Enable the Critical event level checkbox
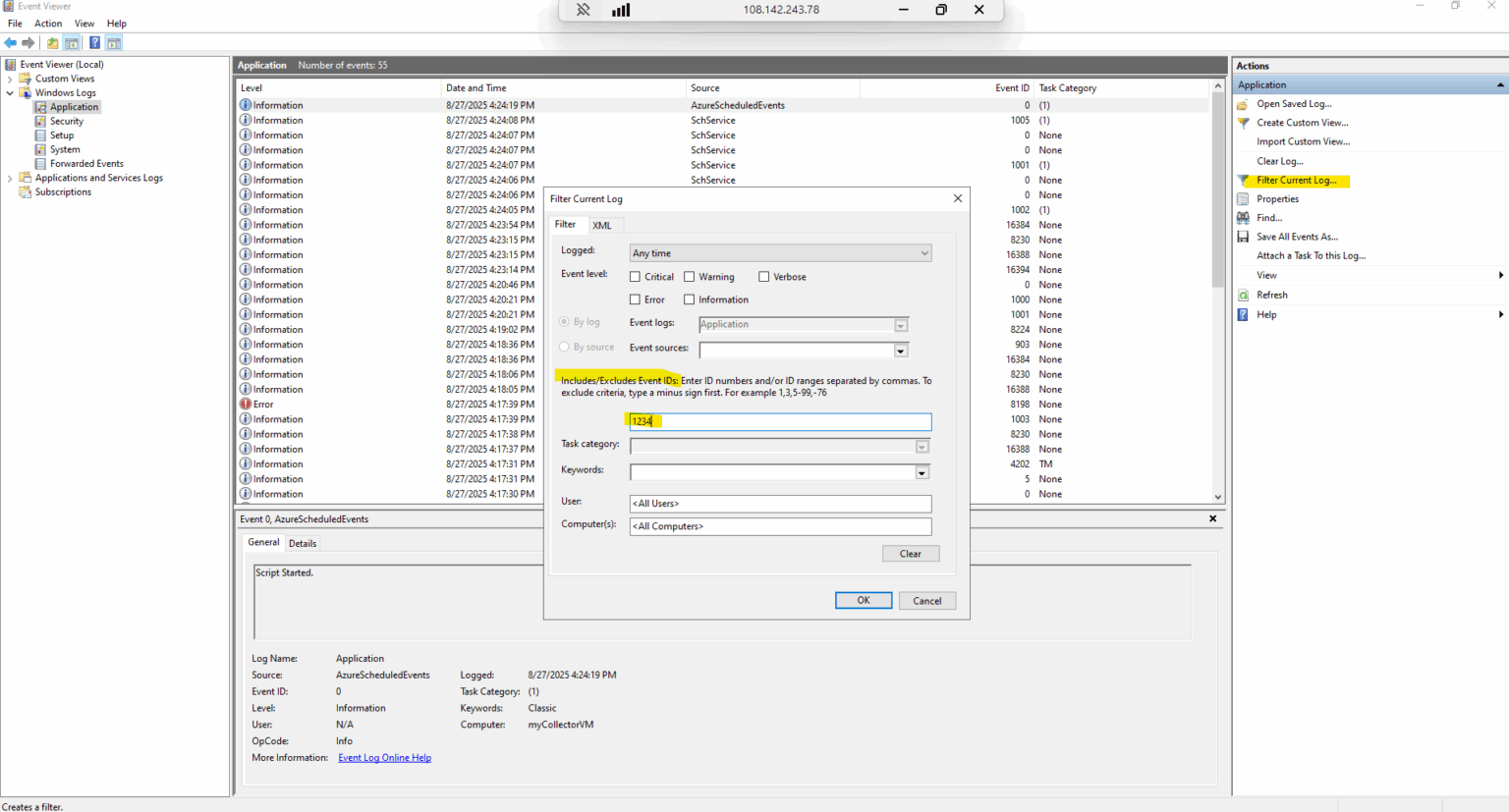The height and width of the screenshot is (812, 1509). (635, 277)
